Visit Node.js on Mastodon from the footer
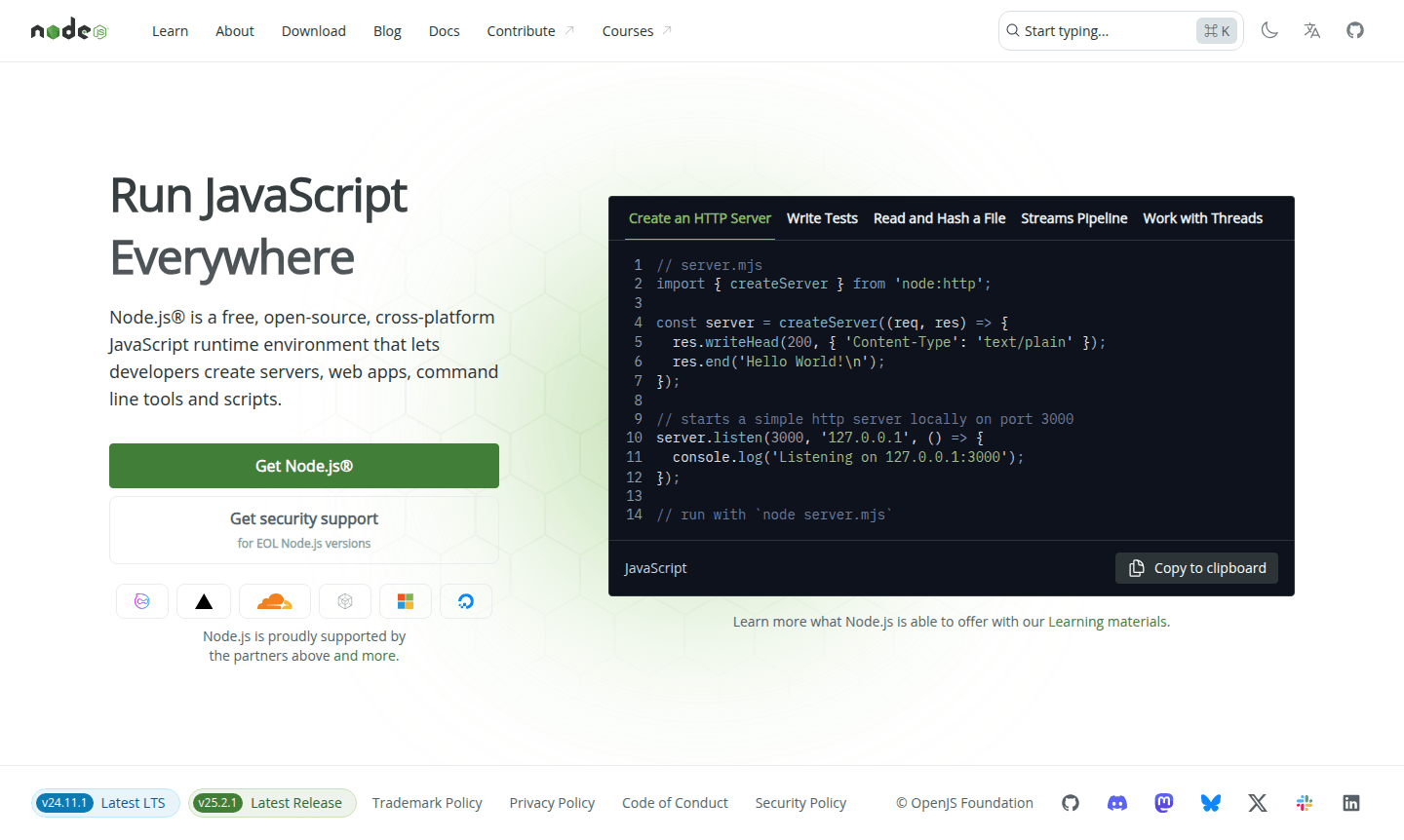Screen dimensions: 1404x840 pos(1163,802)
